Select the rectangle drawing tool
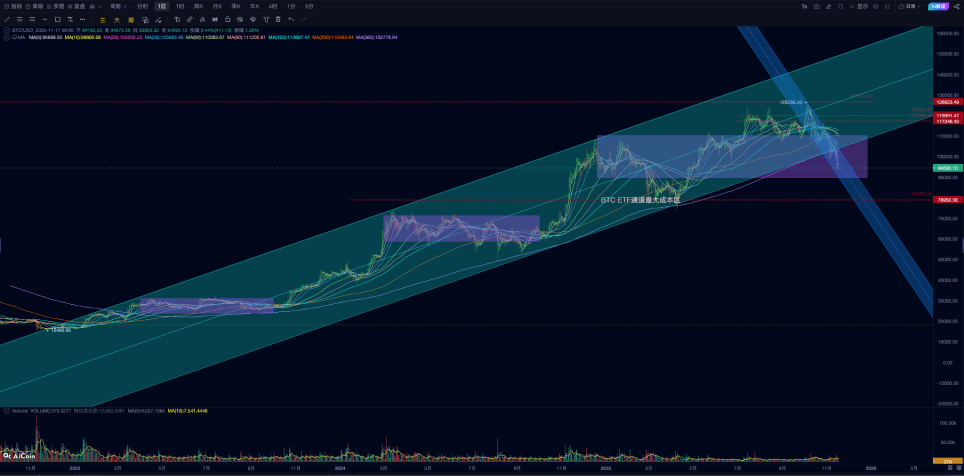The width and height of the screenshot is (964, 476). (x=57, y=20)
